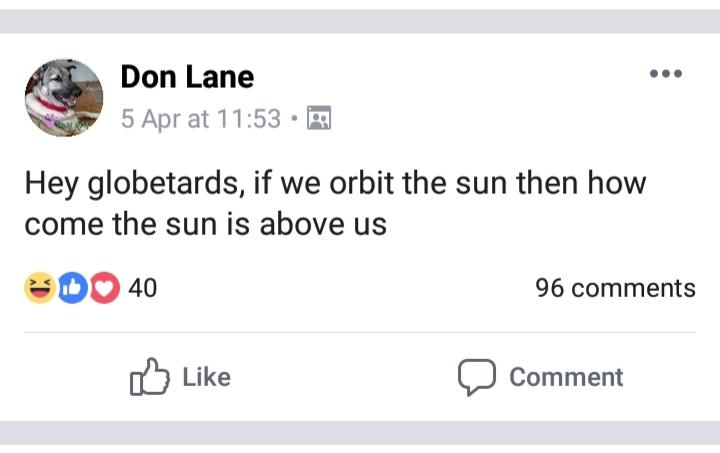Toggle Like on this post
Screen dimensions: 720x453
click(180, 377)
